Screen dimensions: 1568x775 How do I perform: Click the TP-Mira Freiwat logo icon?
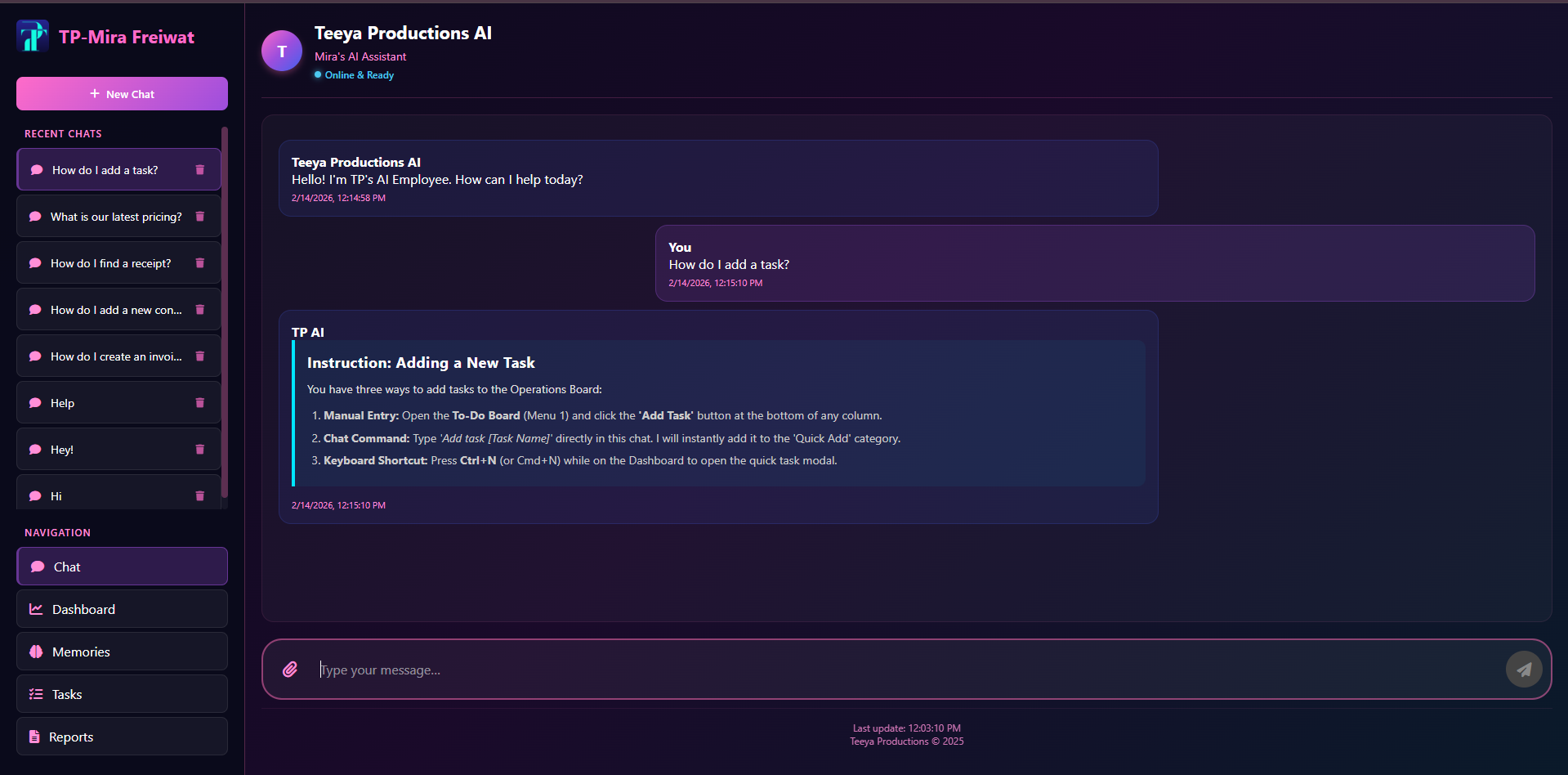[x=32, y=35]
